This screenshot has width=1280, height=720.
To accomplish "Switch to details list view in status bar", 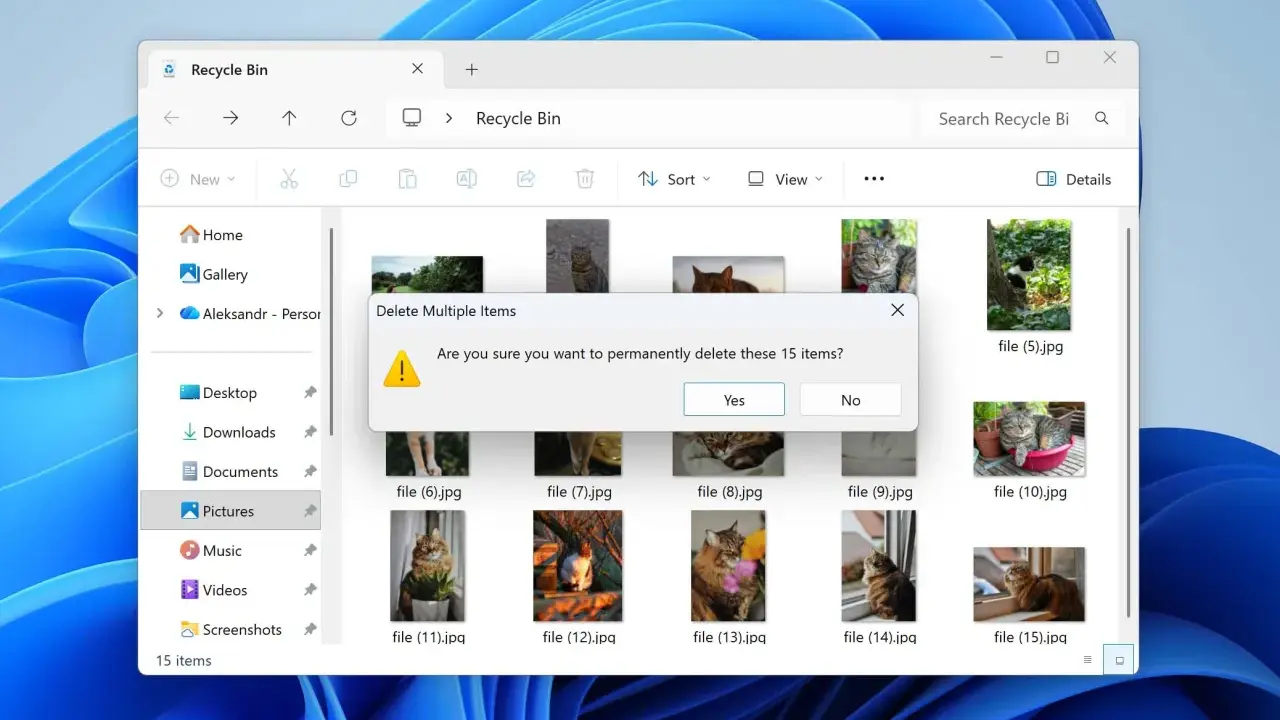I will [1088, 660].
